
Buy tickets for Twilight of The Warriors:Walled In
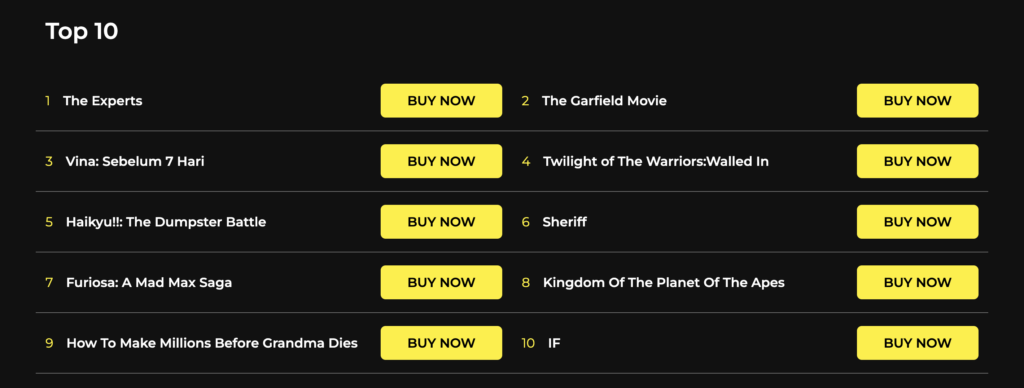point(918,161)
